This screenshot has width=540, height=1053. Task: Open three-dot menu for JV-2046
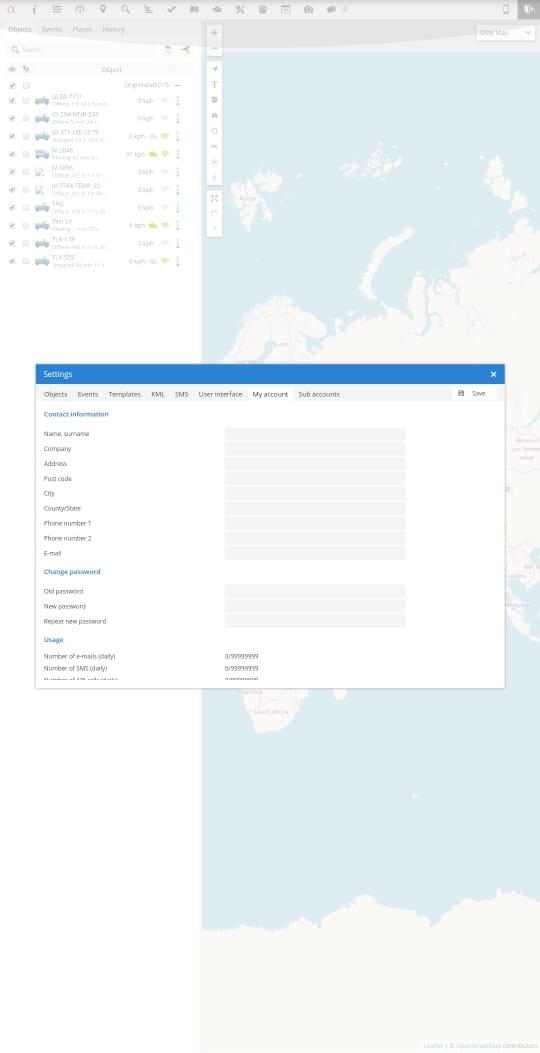tap(178, 154)
